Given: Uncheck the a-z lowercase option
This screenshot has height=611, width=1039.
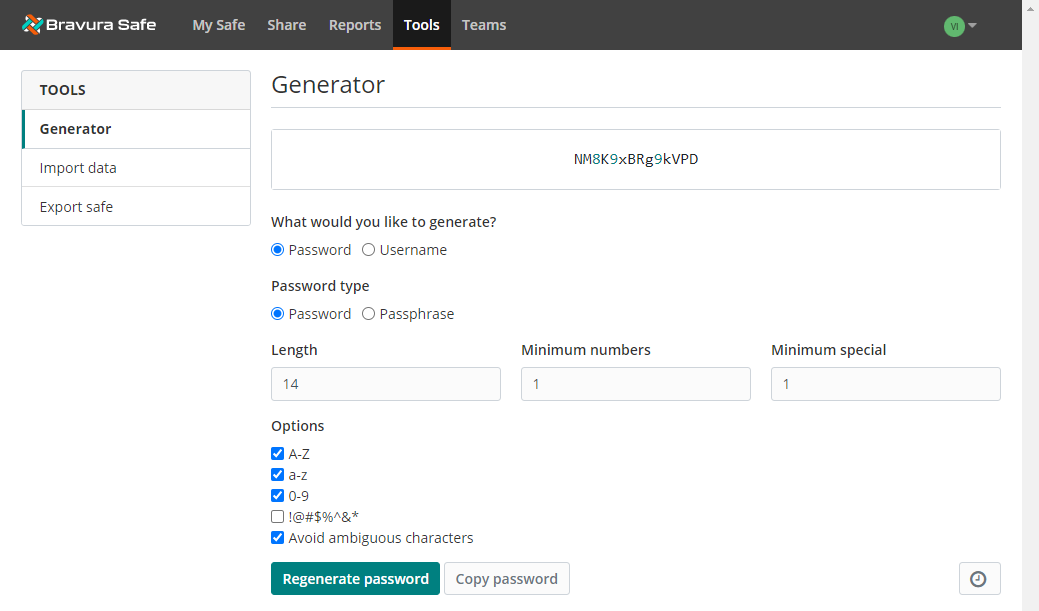Looking at the screenshot, I should click(277, 474).
